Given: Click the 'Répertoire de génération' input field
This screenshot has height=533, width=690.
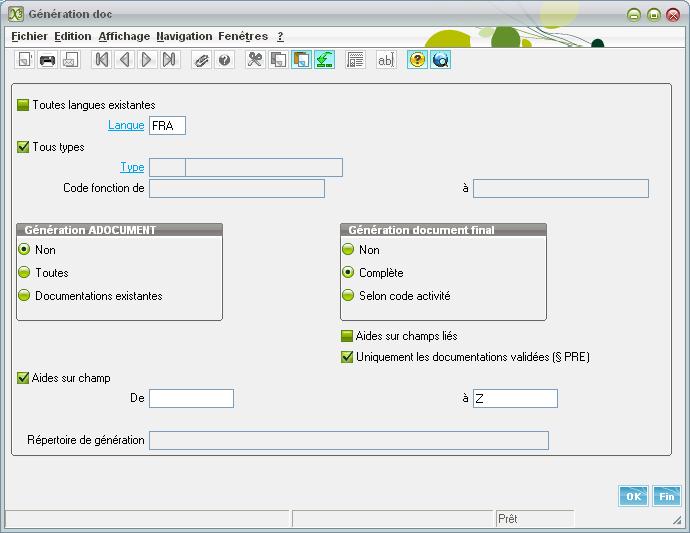Looking at the screenshot, I should [x=348, y=440].
